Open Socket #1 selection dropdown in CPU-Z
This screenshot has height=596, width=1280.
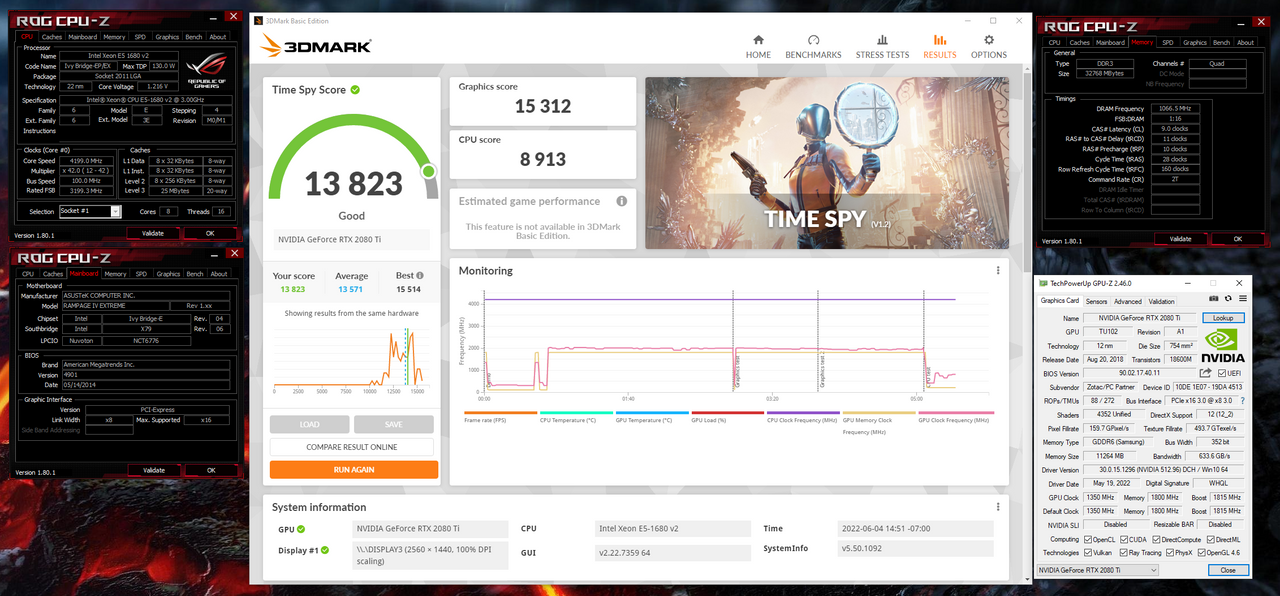pyautogui.click(x=90, y=211)
